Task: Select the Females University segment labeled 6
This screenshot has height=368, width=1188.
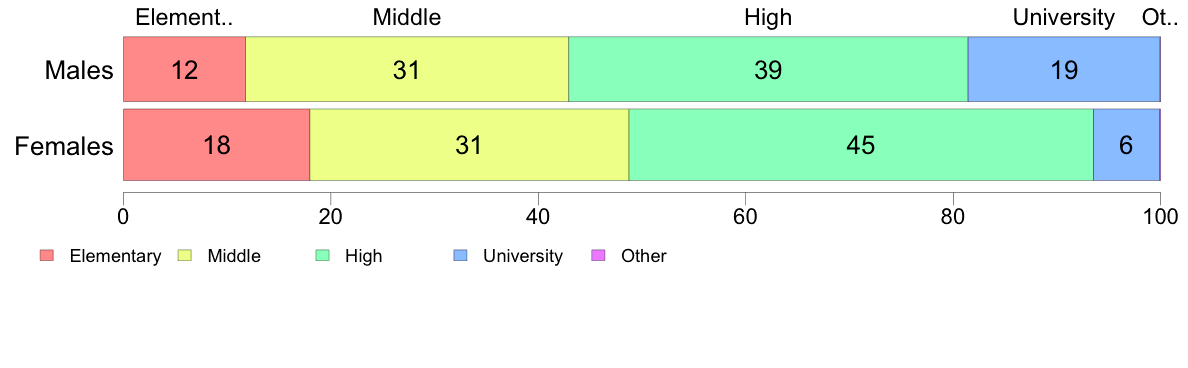Action: click(x=1126, y=145)
